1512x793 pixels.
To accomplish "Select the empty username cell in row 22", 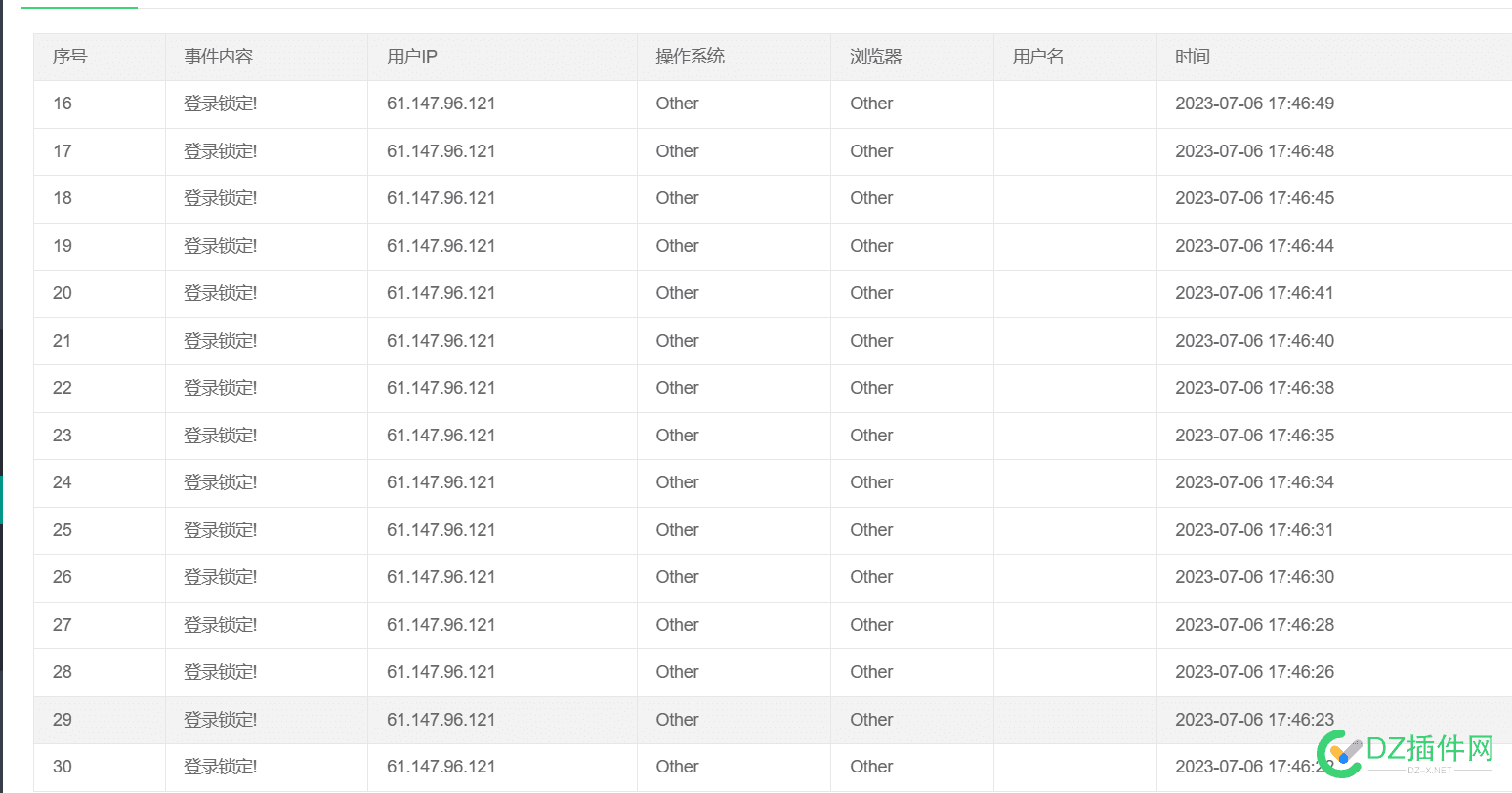I will coord(1074,388).
